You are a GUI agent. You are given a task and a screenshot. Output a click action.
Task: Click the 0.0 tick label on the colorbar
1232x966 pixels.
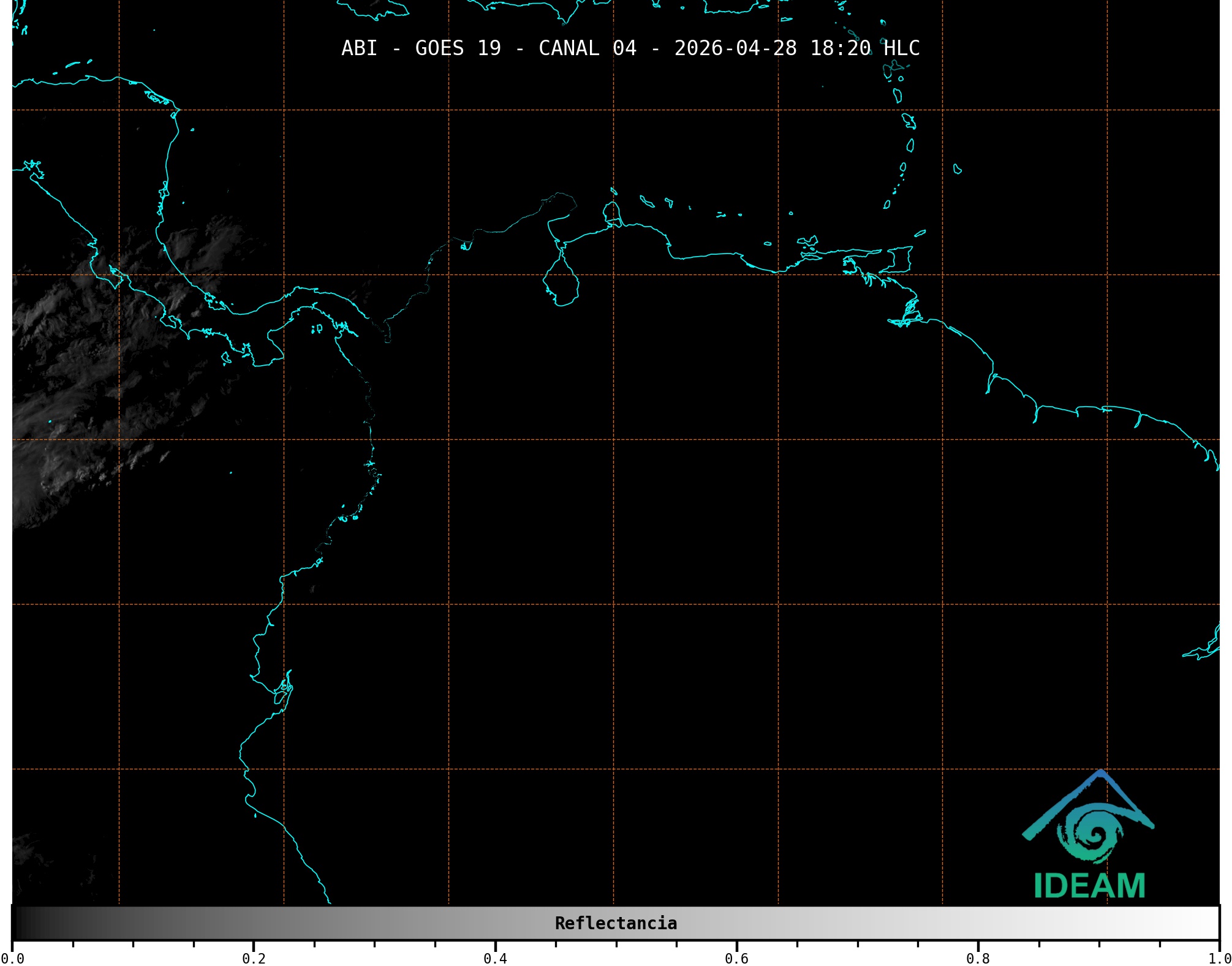pyautogui.click(x=12, y=959)
